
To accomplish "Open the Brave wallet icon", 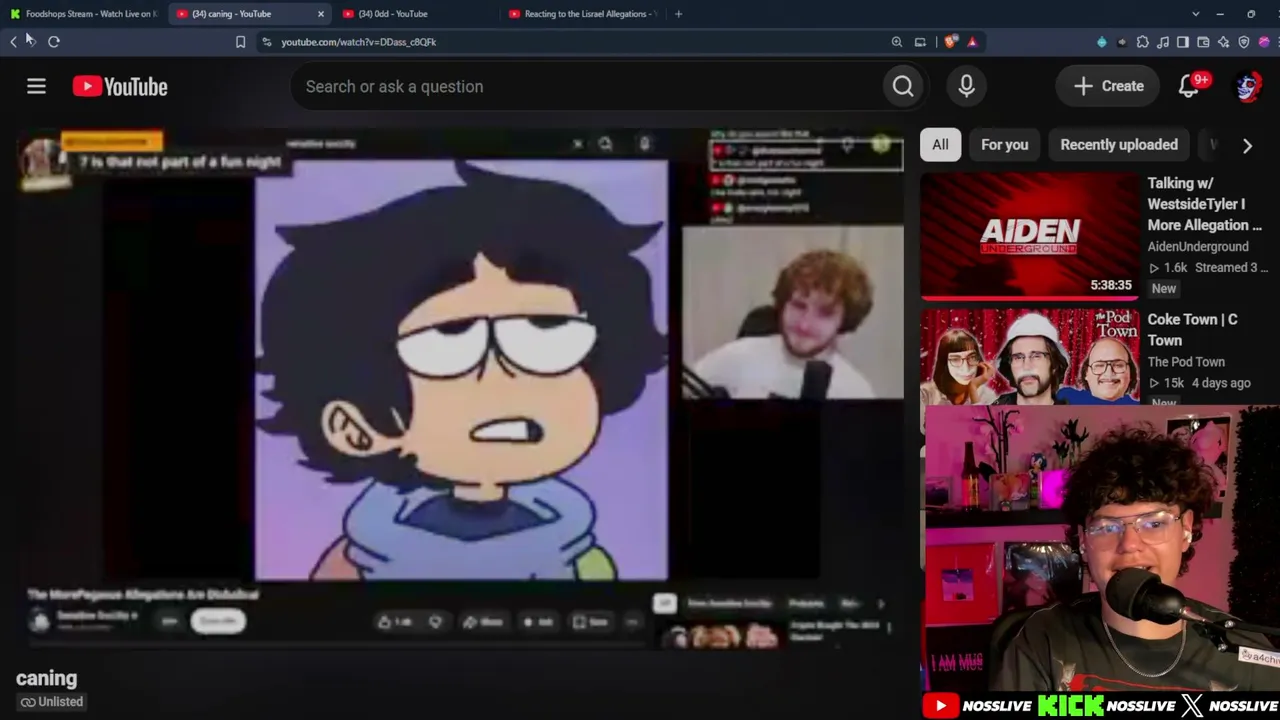I will [1203, 42].
